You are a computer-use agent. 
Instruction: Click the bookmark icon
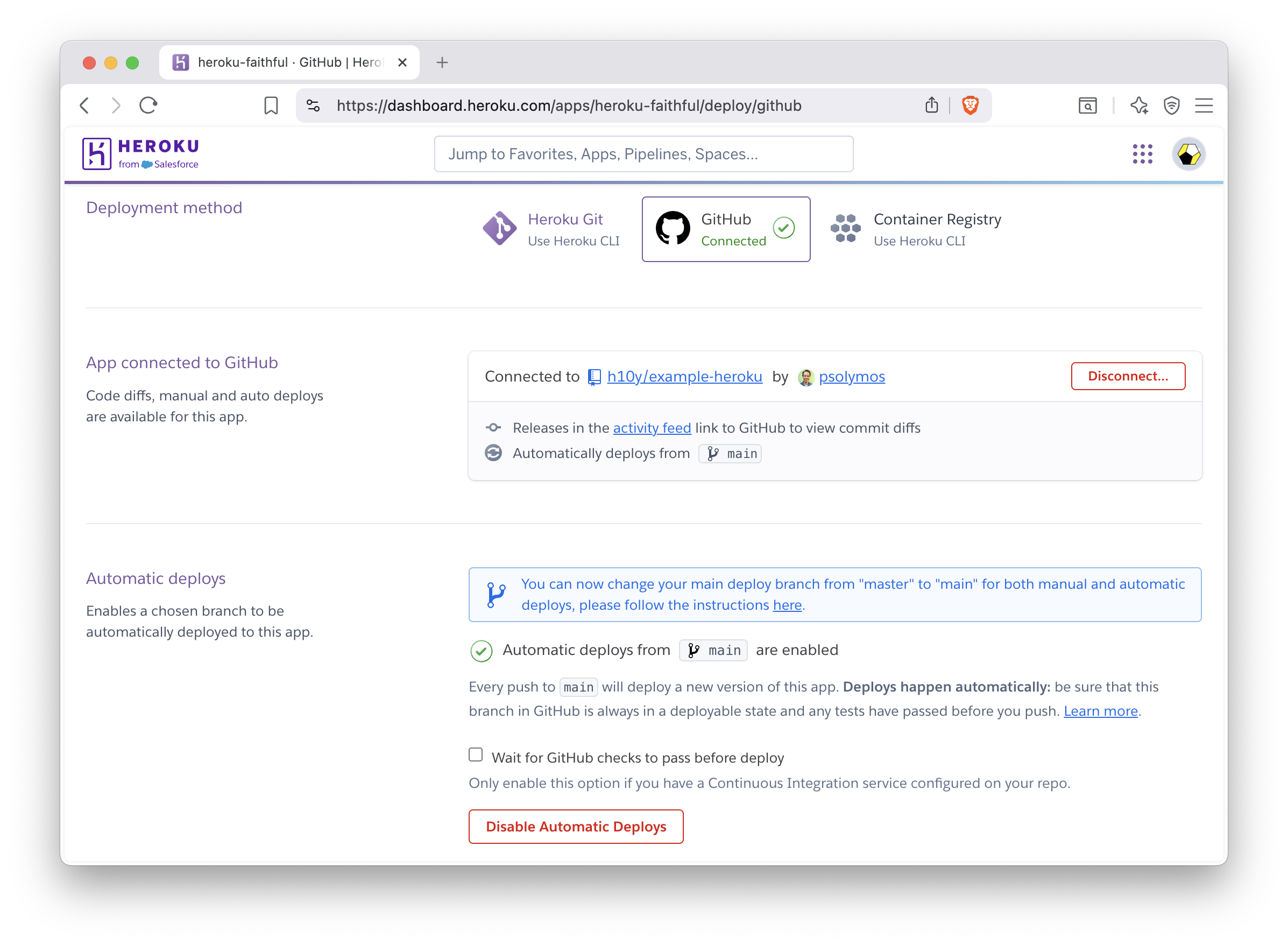(x=271, y=105)
